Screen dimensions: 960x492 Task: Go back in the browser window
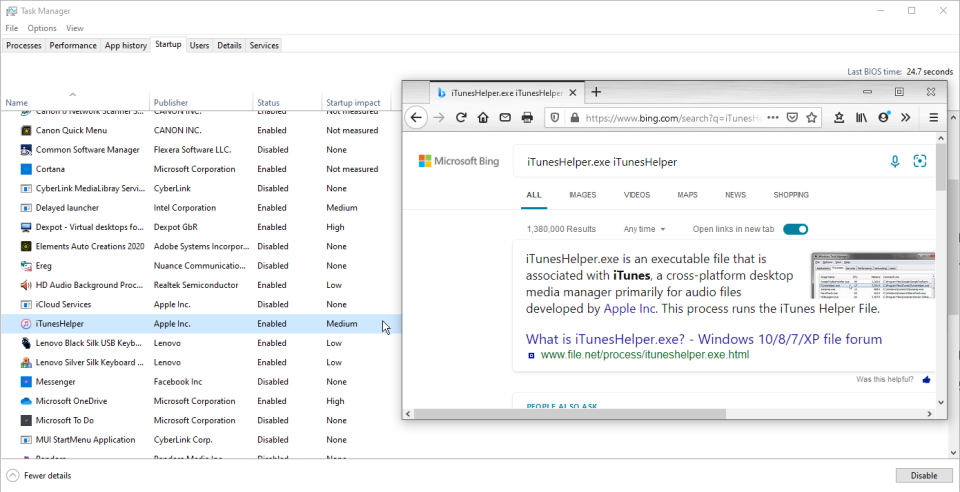pos(416,117)
